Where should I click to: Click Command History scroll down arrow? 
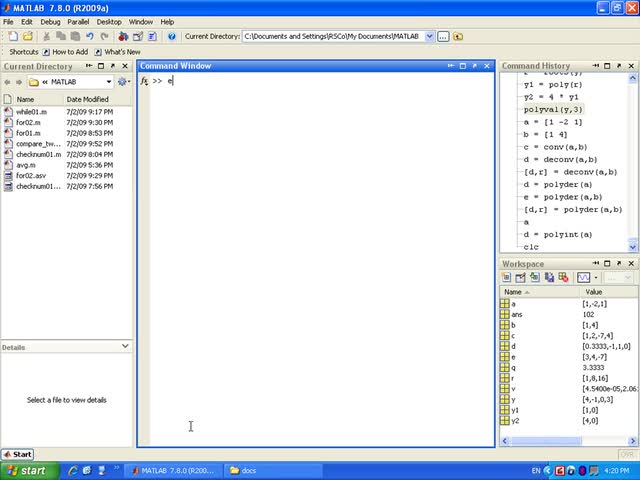[632, 247]
